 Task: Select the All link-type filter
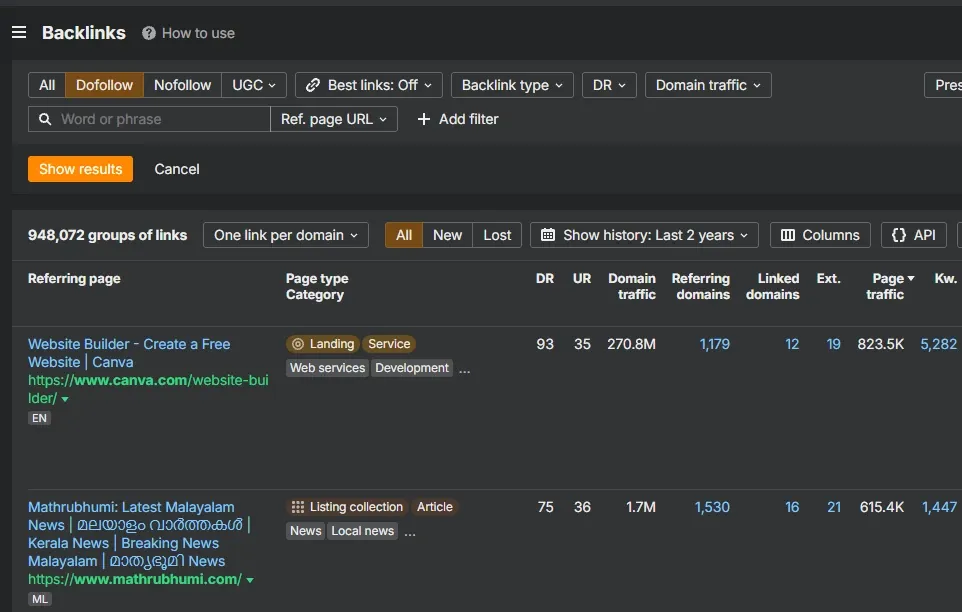[x=47, y=85]
